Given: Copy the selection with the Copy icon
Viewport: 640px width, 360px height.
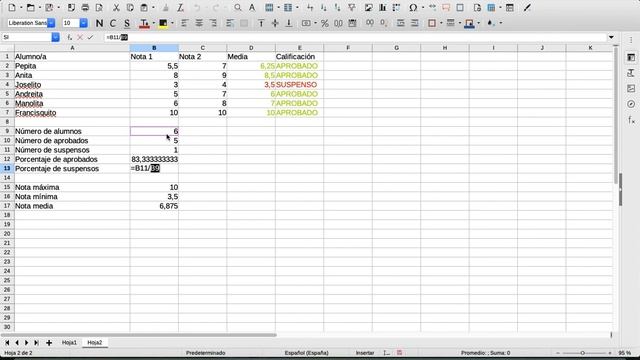Looking at the screenshot, I should tap(130, 8).
